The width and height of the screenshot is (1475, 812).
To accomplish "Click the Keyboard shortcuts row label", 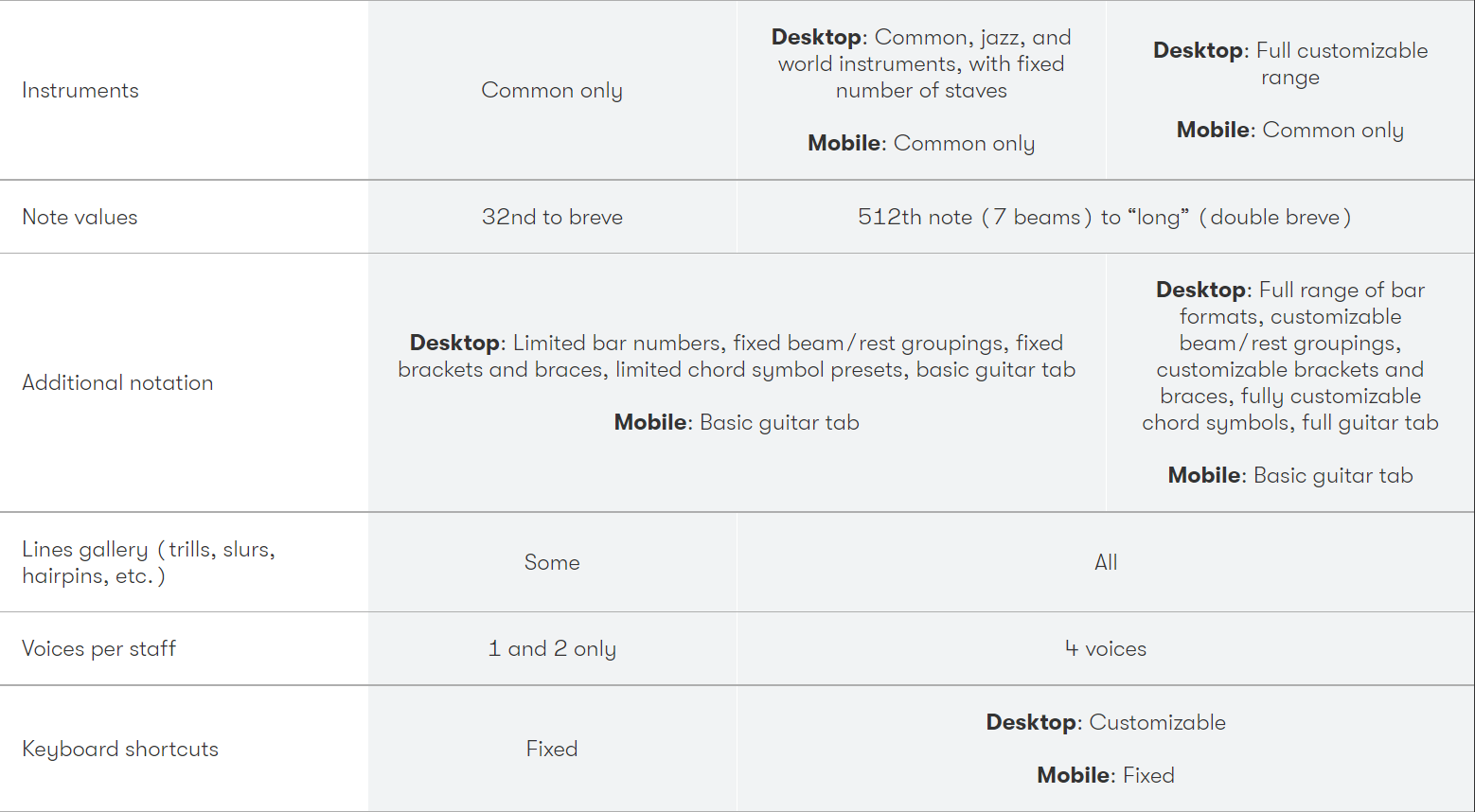I will [x=120, y=750].
